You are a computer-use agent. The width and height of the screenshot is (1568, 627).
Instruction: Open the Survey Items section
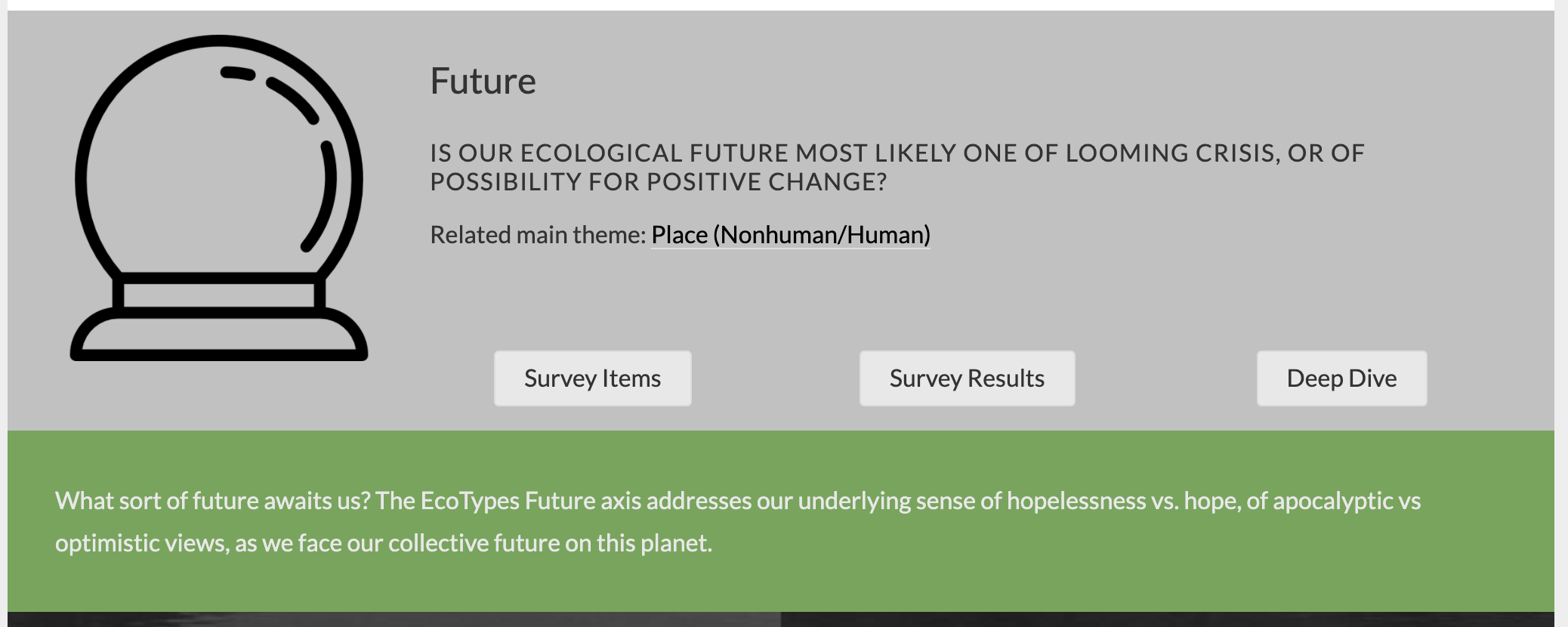[x=592, y=378]
